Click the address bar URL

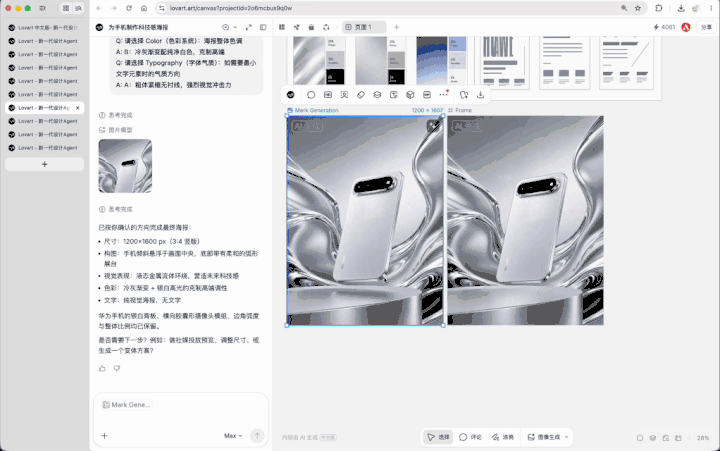pyautogui.click(x=231, y=8)
